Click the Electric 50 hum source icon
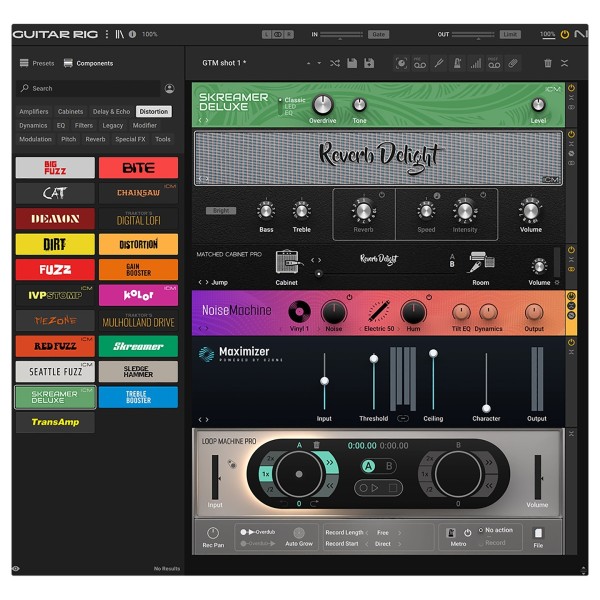Image resolution: width=600 pixels, height=600 pixels. tap(379, 311)
